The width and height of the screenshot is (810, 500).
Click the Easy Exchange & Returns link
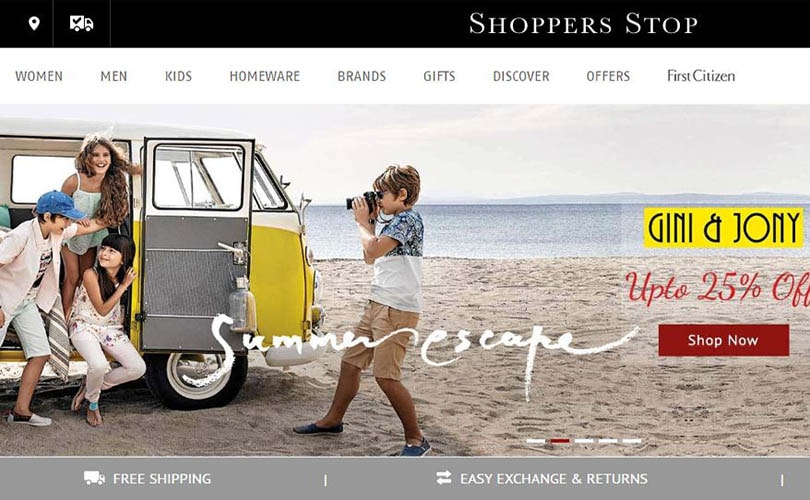coord(553,479)
